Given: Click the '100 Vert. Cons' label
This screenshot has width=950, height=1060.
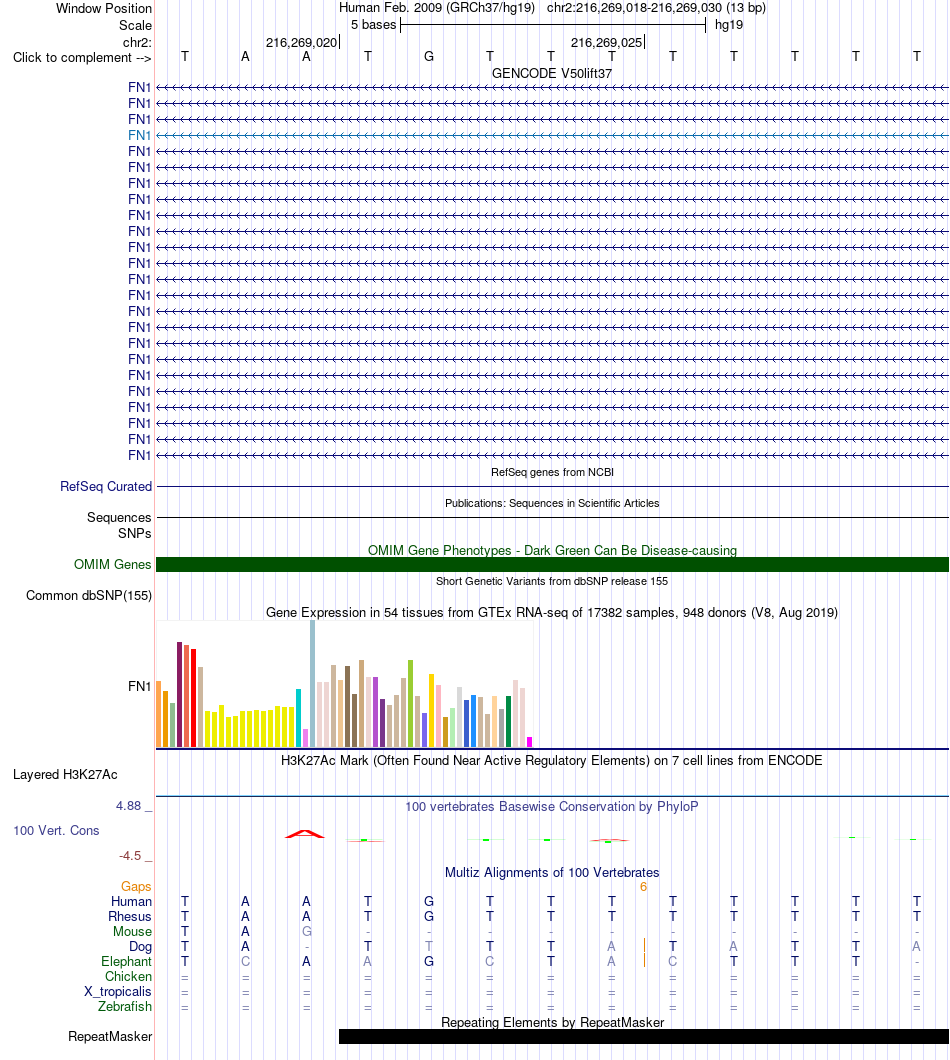Looking at the screenshot, I should coord(56,831).
